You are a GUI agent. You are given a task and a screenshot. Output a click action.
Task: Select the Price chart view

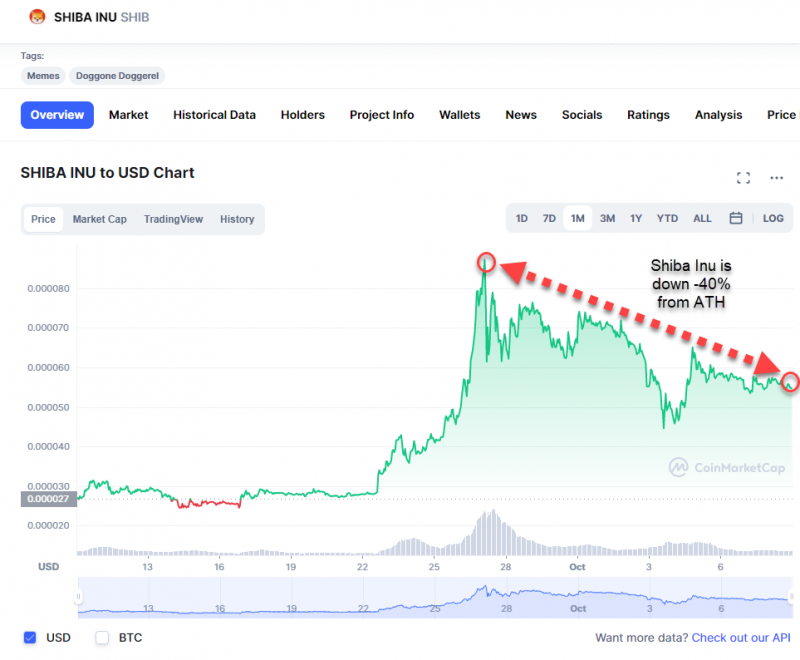[43, 219]
